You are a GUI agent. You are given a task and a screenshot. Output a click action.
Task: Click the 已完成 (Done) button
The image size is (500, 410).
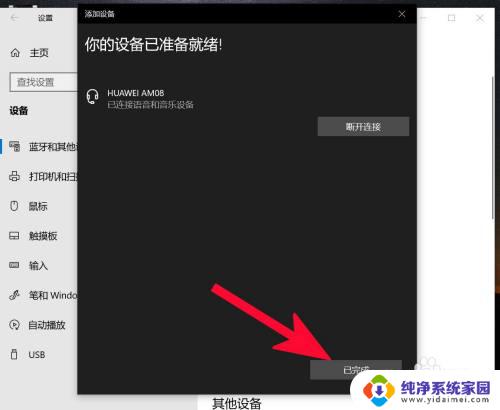(x=356, y=370)
